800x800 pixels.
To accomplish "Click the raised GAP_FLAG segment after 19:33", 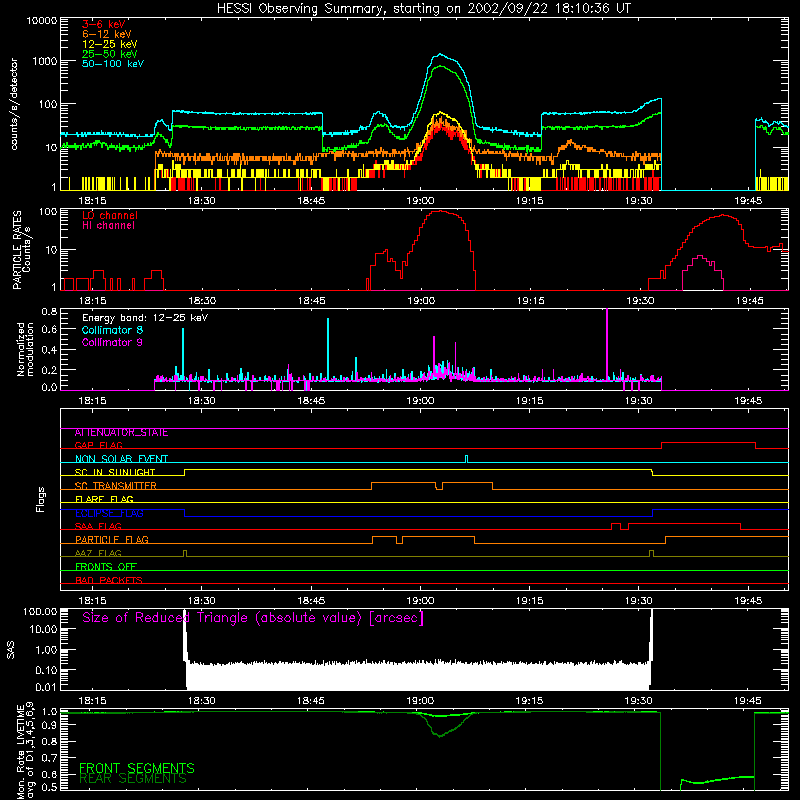I will (708, 443).
